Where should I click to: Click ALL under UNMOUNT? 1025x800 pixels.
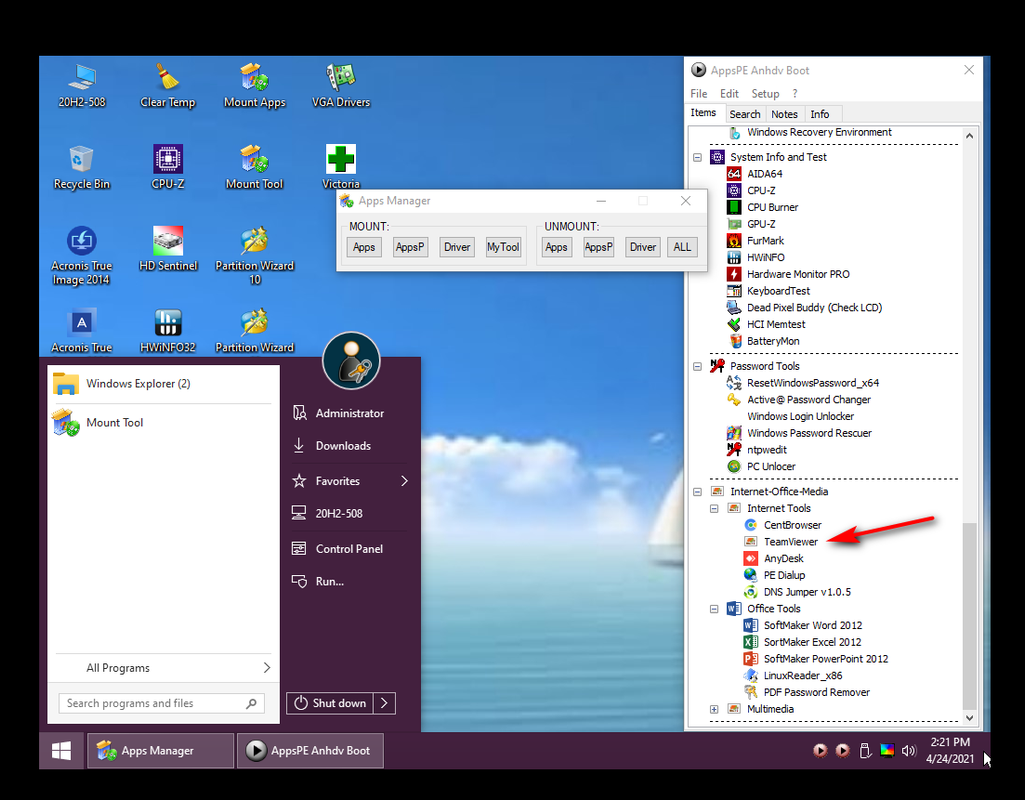click(682, 247)
